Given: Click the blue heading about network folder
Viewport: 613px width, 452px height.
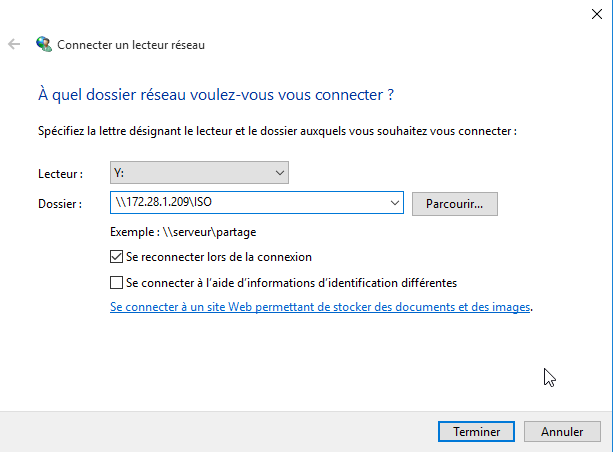Looking at the screenshot, I should point(216,95).
